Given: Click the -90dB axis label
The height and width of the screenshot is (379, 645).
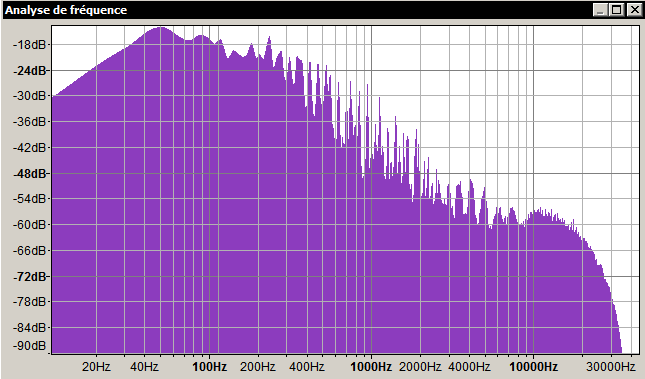Looking at the screenshot, I should click(x=30, y=346).
